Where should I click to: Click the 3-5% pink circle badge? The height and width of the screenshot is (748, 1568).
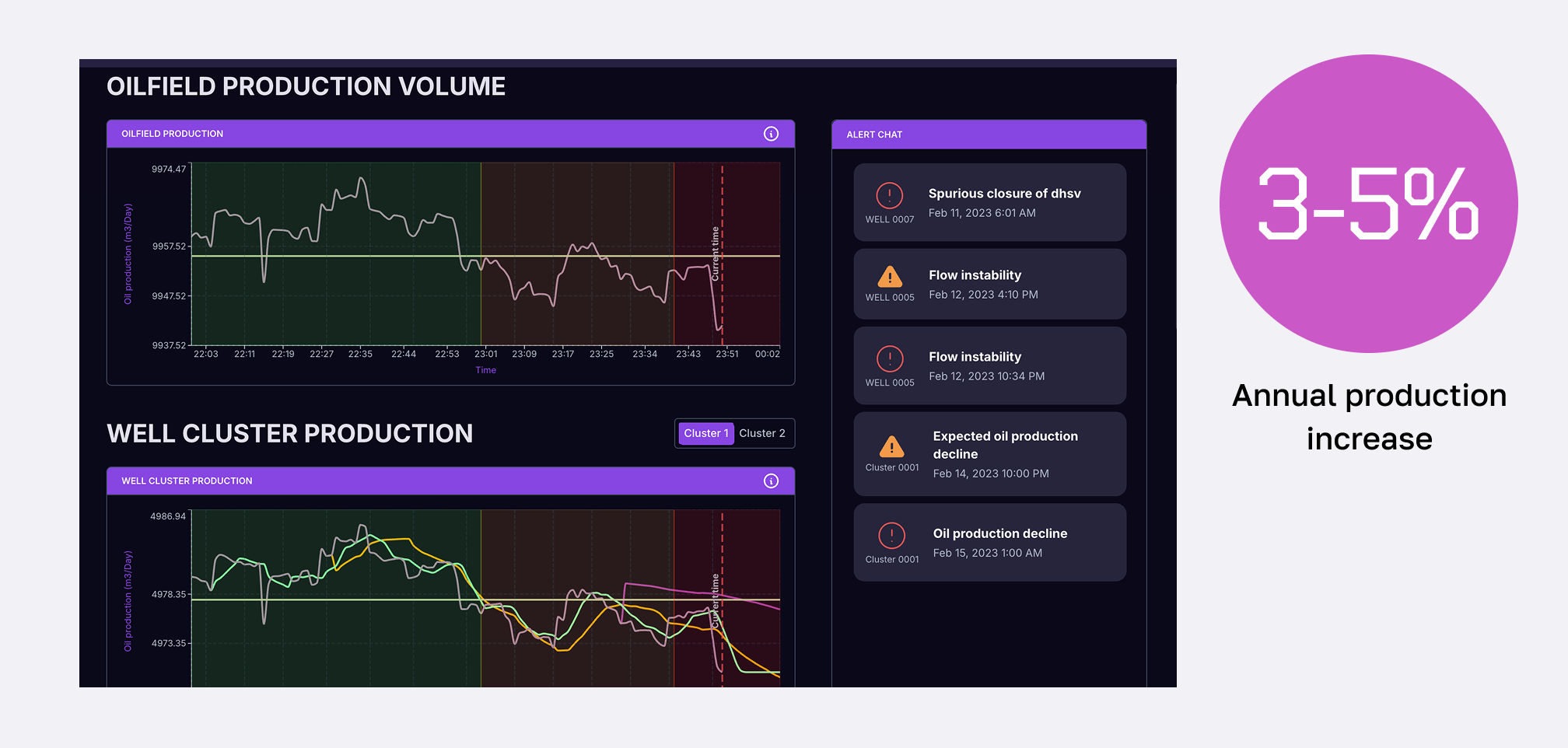coord(1368,204)
